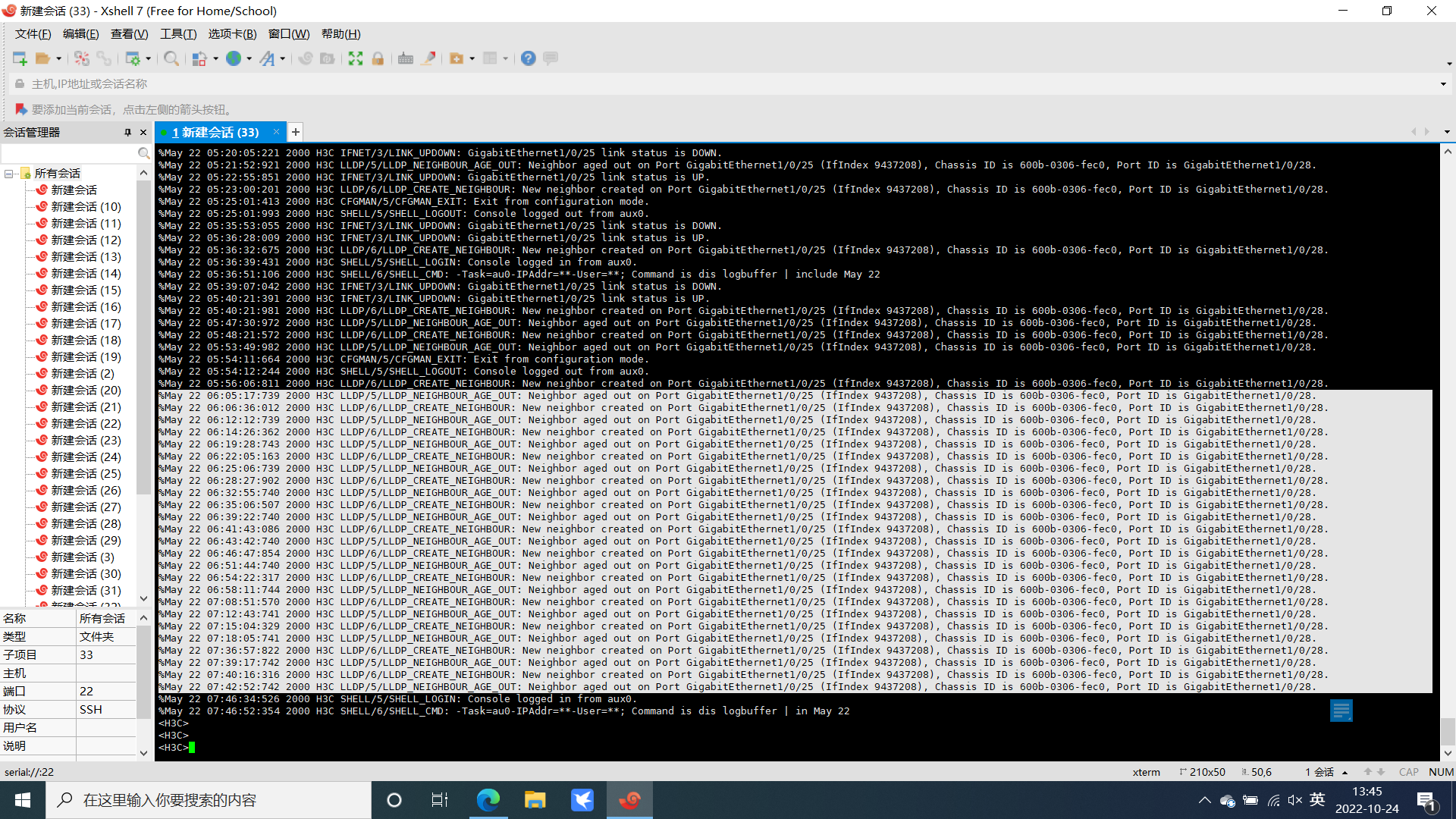Click the terminal vertical scrollbar thumb
Screen dimensions: 1456x819
tap(1448, 732)
